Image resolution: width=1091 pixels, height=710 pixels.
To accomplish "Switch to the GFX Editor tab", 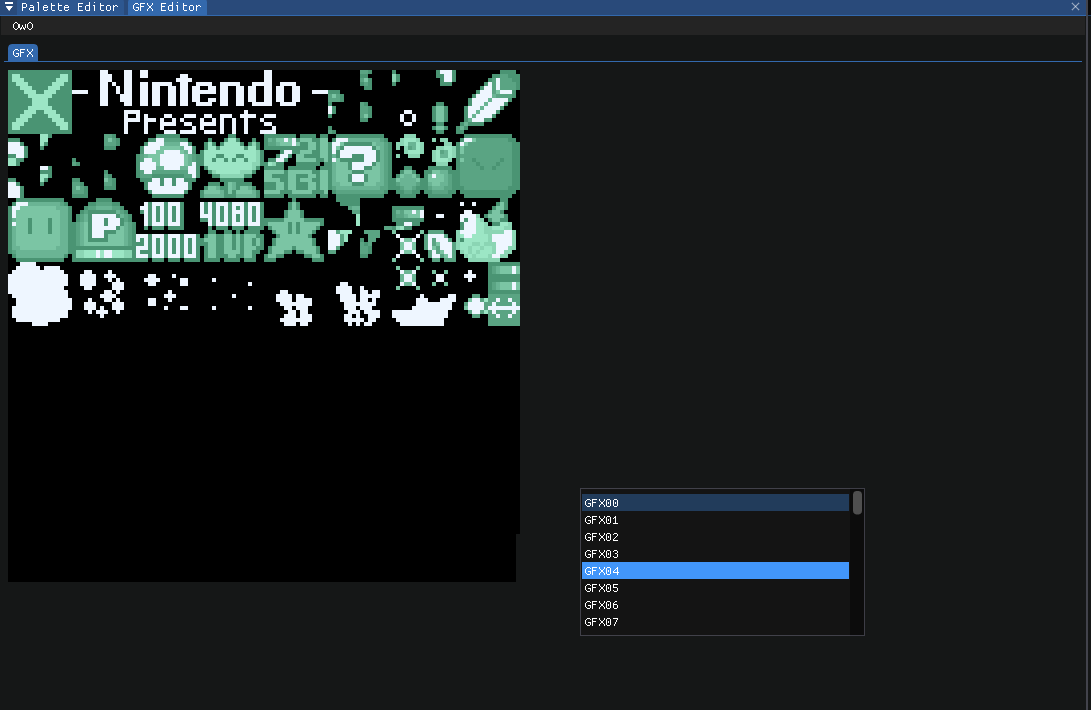I will click(x=166, y=6).
